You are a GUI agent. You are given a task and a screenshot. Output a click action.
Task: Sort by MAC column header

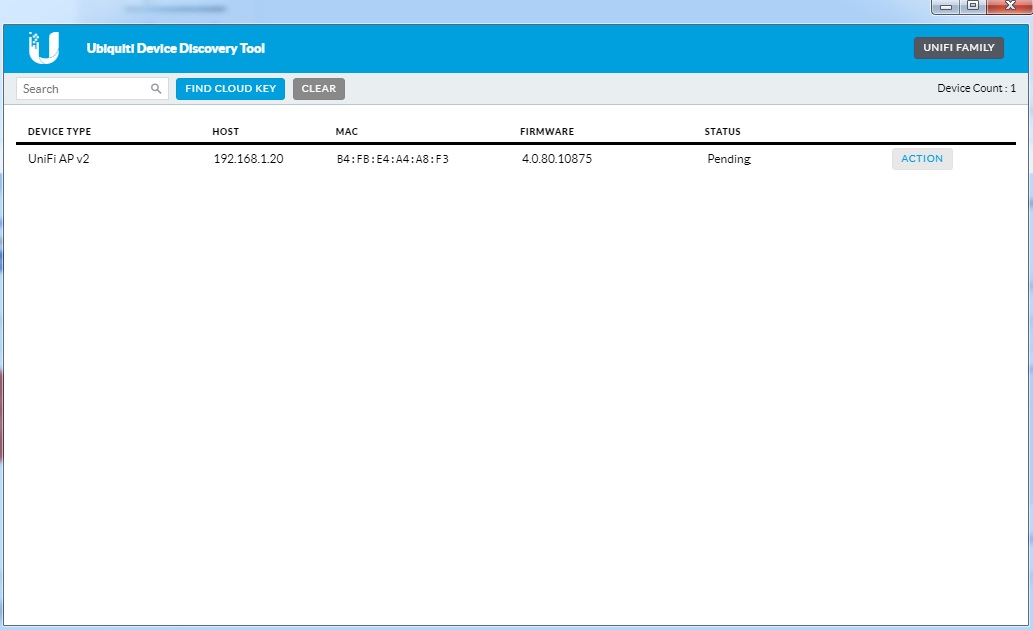click(x=347, y=132)
